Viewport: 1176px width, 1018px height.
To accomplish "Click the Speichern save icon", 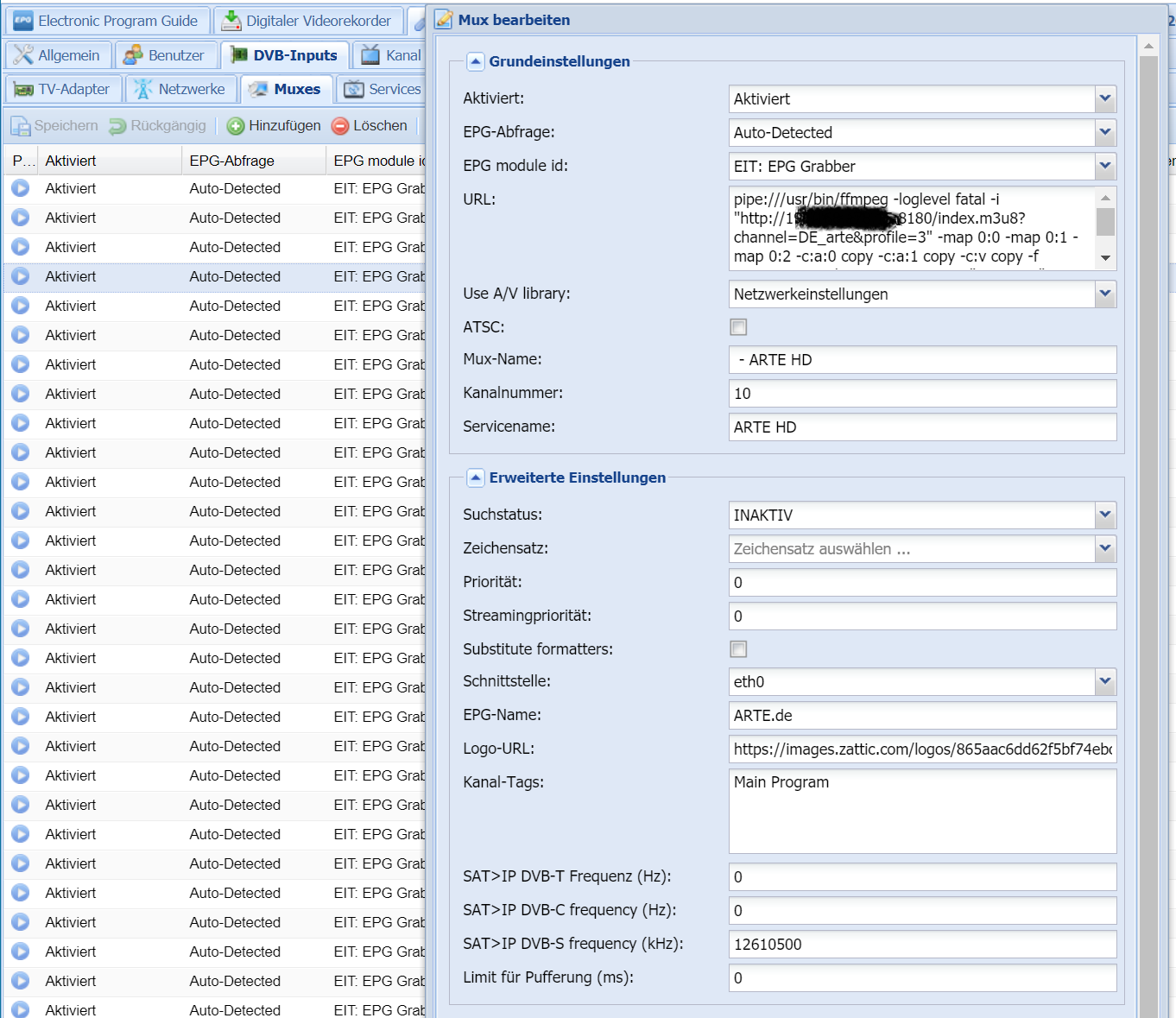I will point(21,126).
